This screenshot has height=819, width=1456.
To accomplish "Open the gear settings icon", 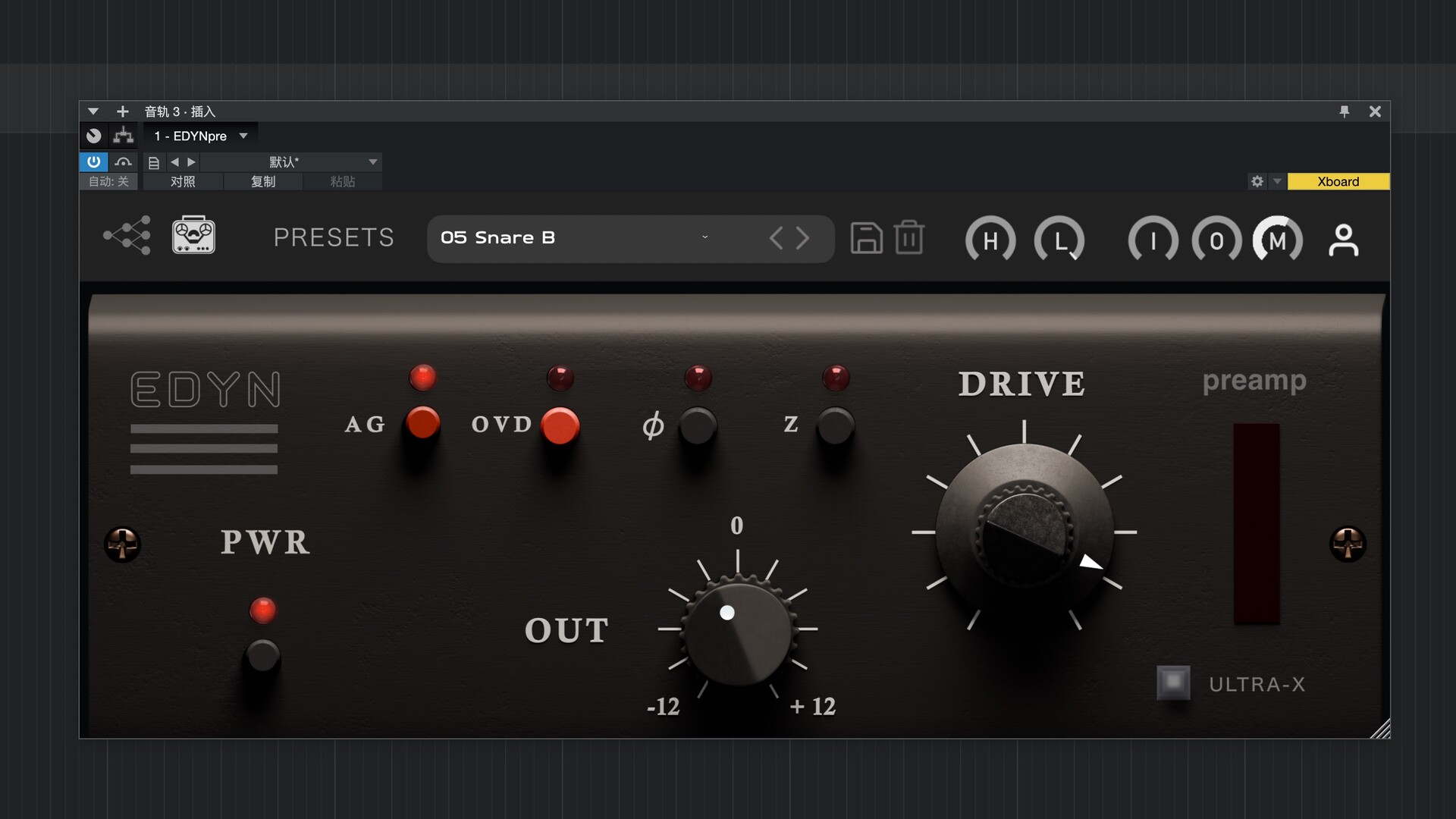I will point(1257,181).
